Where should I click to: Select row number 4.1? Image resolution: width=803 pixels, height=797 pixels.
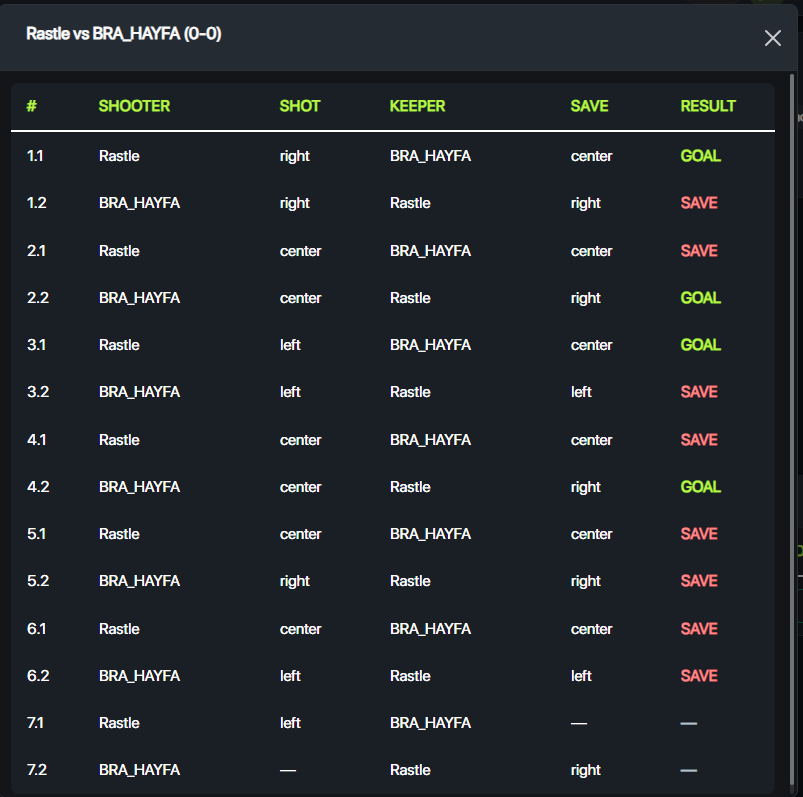tap(36, 440)
